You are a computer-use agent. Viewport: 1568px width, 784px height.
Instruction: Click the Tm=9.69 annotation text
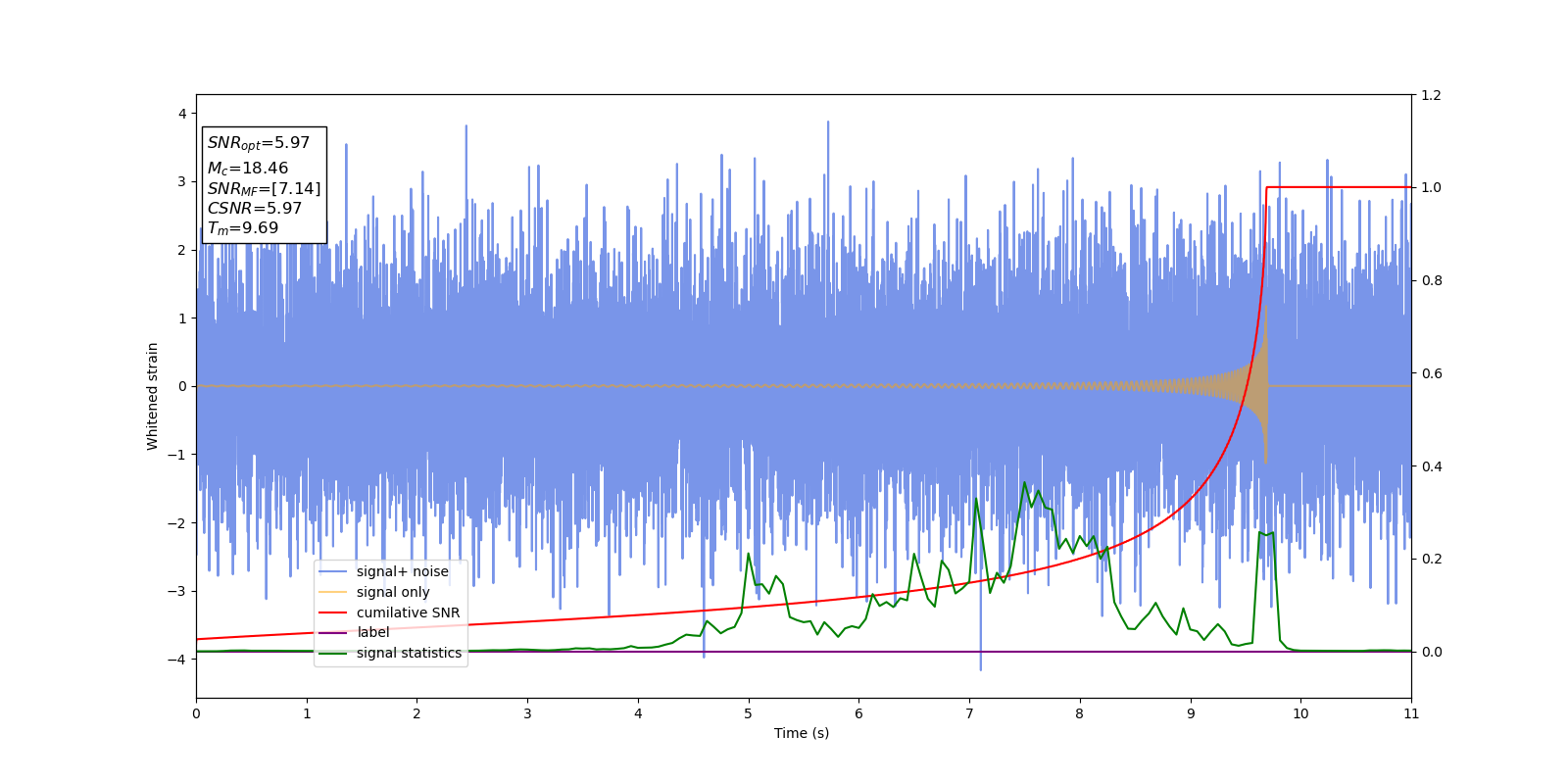(243, 228)
